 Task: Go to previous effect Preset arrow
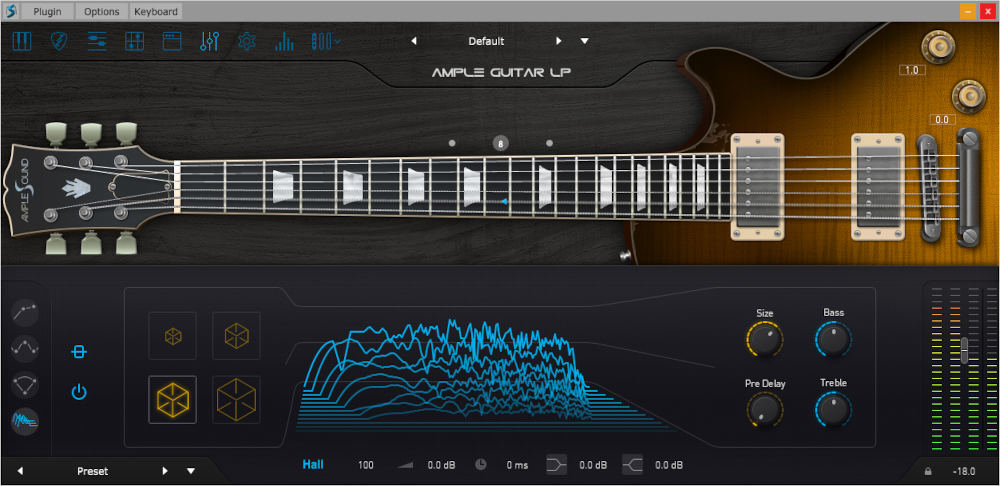click(20, 471)
